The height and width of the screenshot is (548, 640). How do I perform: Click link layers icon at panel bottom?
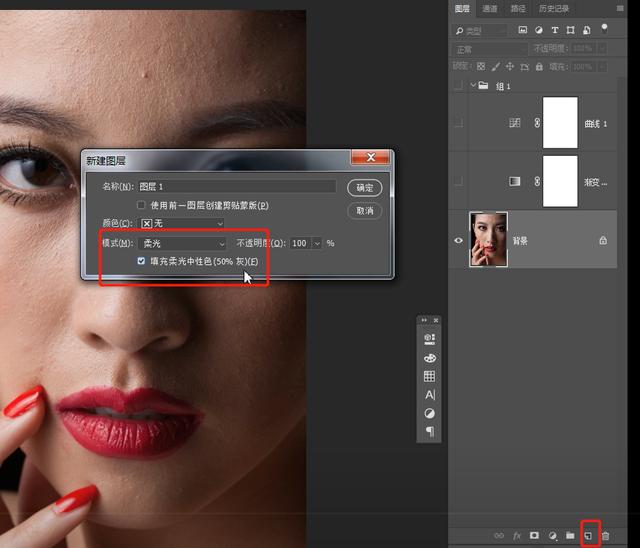[499, 536]
